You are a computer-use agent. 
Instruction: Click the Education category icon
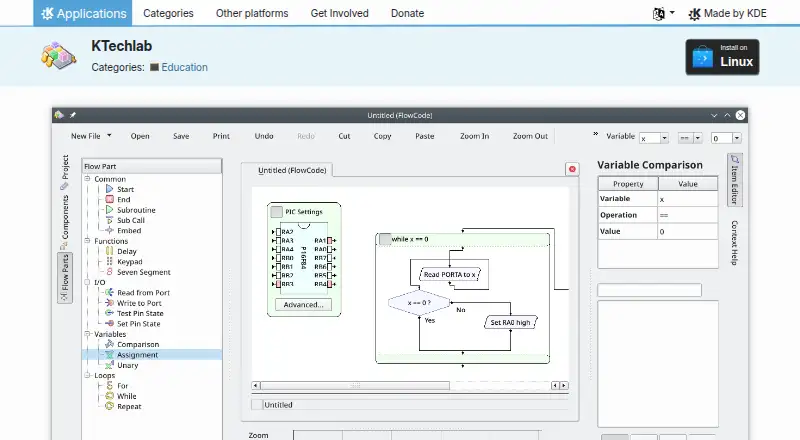pyautogui.click(x=154, y=67)
